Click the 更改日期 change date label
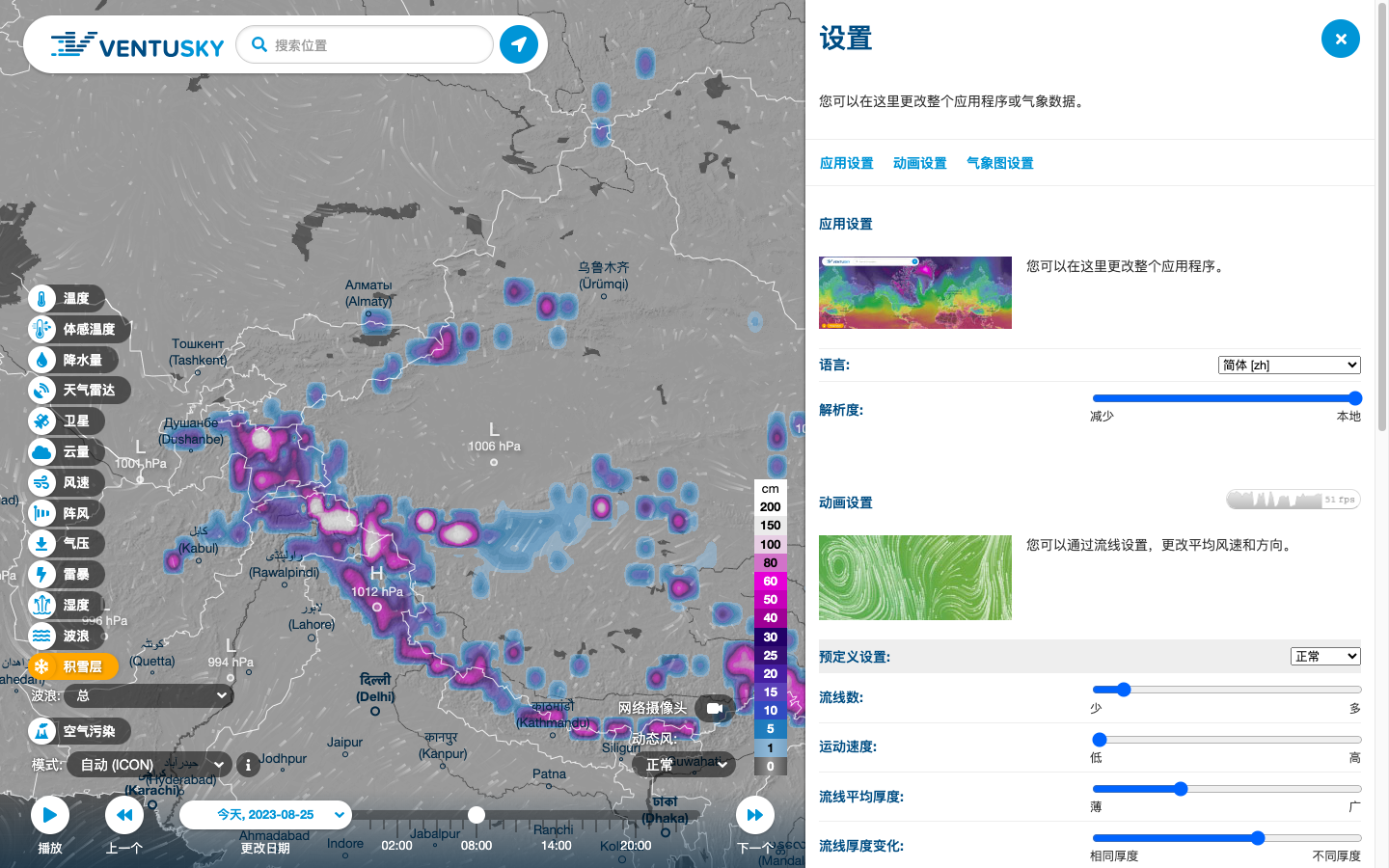This screenshot has width=1389, height=868. (265, 849)
